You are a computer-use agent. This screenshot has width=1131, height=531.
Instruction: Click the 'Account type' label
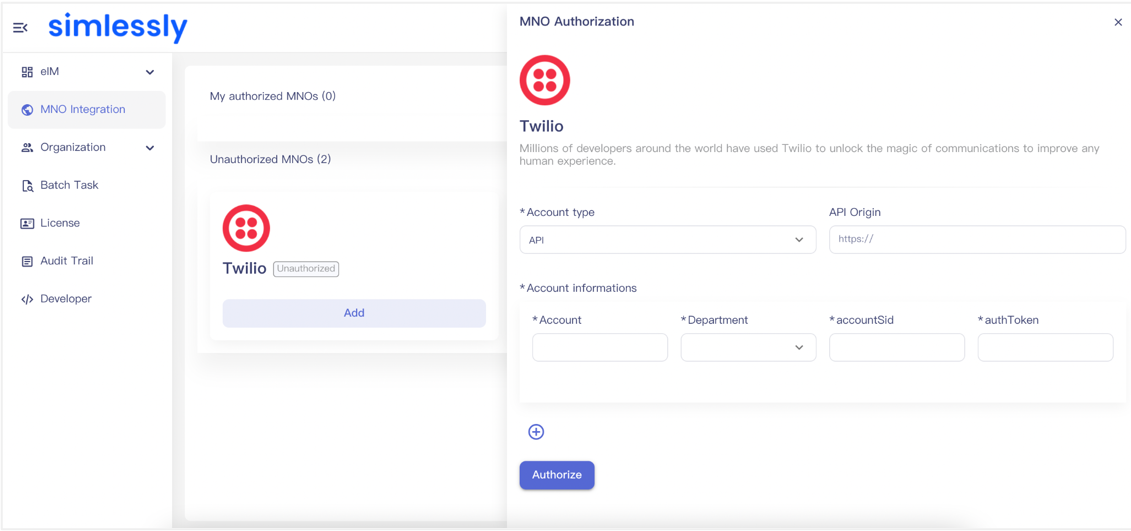558,213
